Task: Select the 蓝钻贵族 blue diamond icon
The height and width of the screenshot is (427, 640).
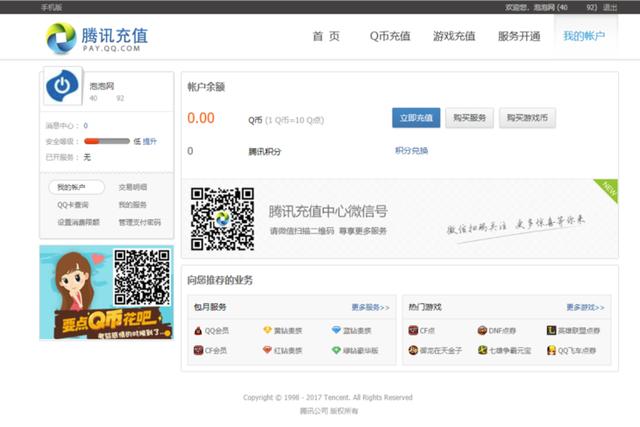Action: point(335,330)
